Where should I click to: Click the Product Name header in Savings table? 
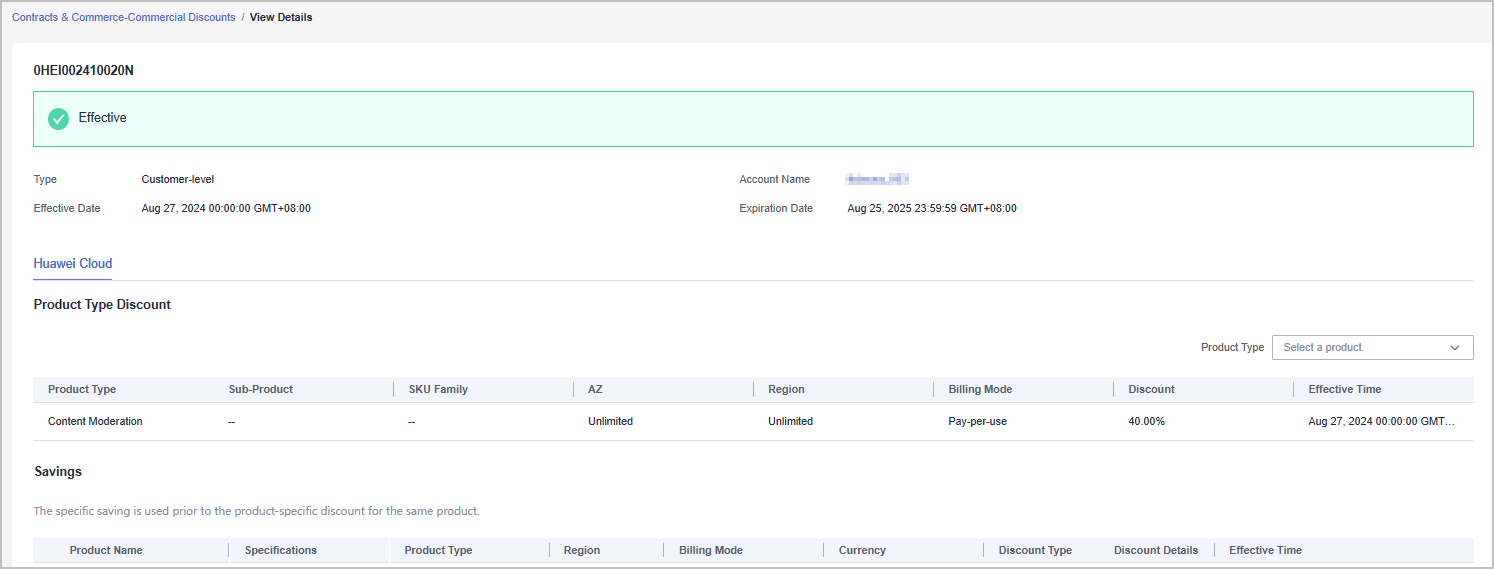[106, 550]
